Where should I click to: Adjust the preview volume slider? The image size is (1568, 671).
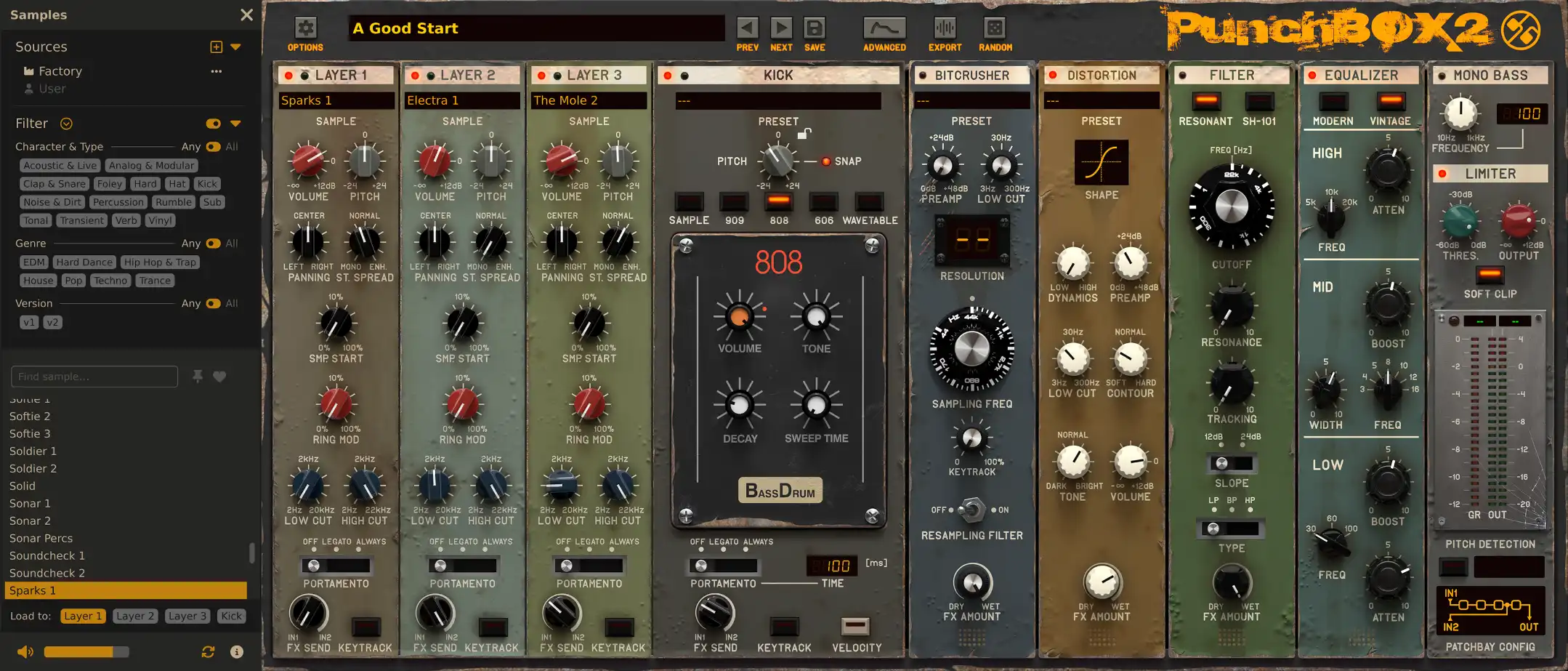[x=86, y=651]
